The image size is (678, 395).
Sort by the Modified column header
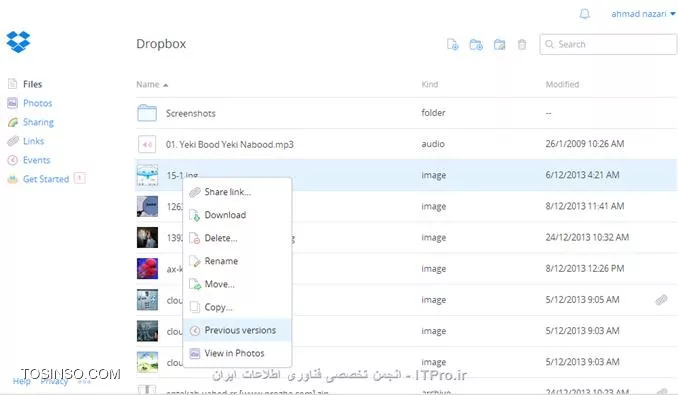coord(562,84)
